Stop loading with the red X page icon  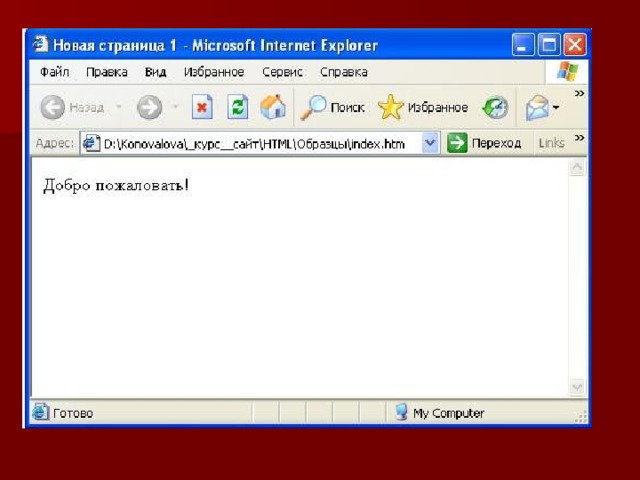click(202, 107)
